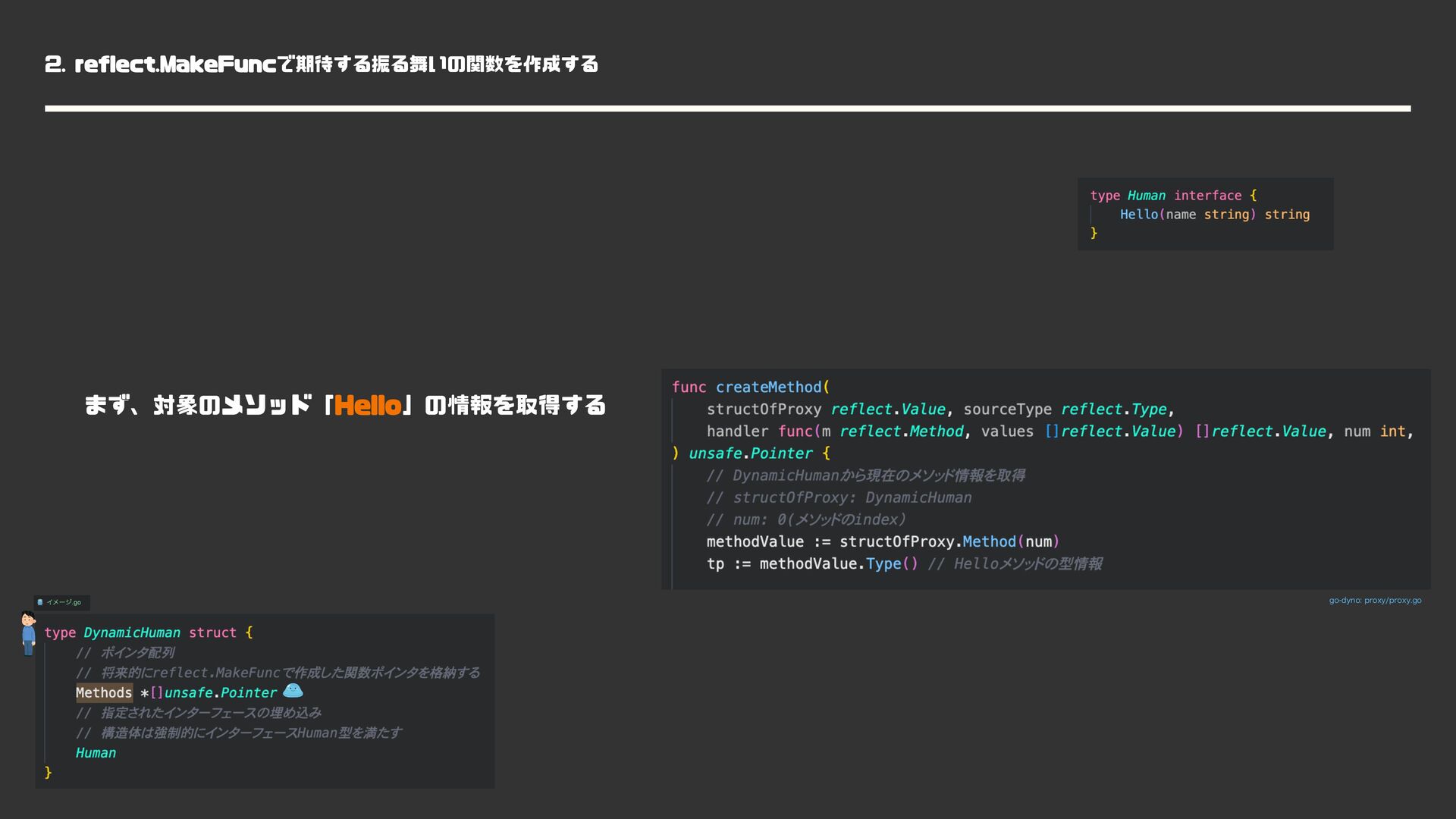Click the standing person illustration
This screenshot has width=1456, height=819.
(28, 634)
